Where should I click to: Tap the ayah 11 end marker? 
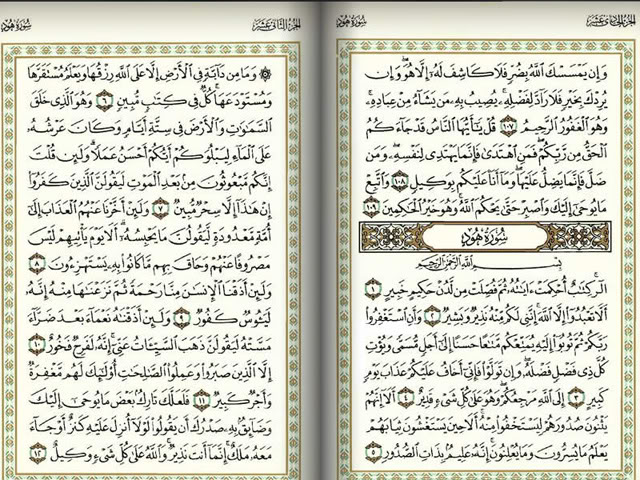click(x=201, y=400)
